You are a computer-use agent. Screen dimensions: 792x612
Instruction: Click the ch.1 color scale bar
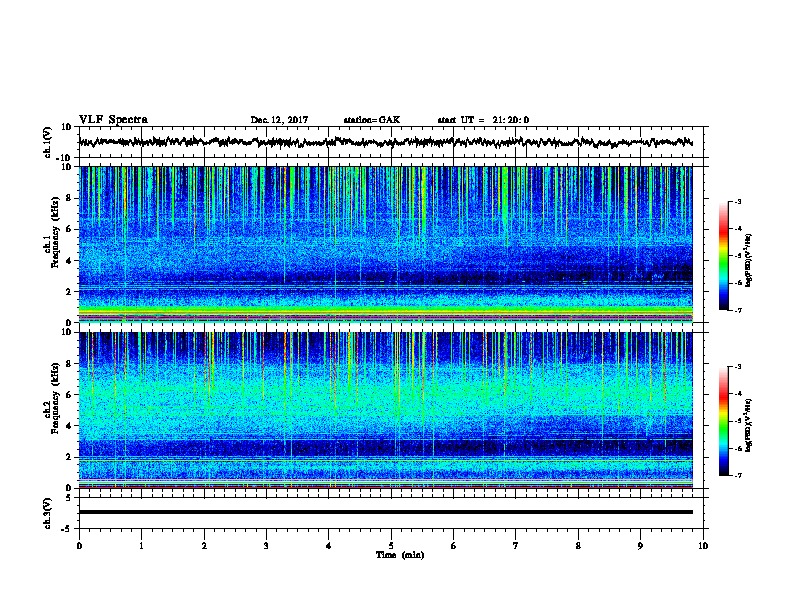click(x=724, y=256)
